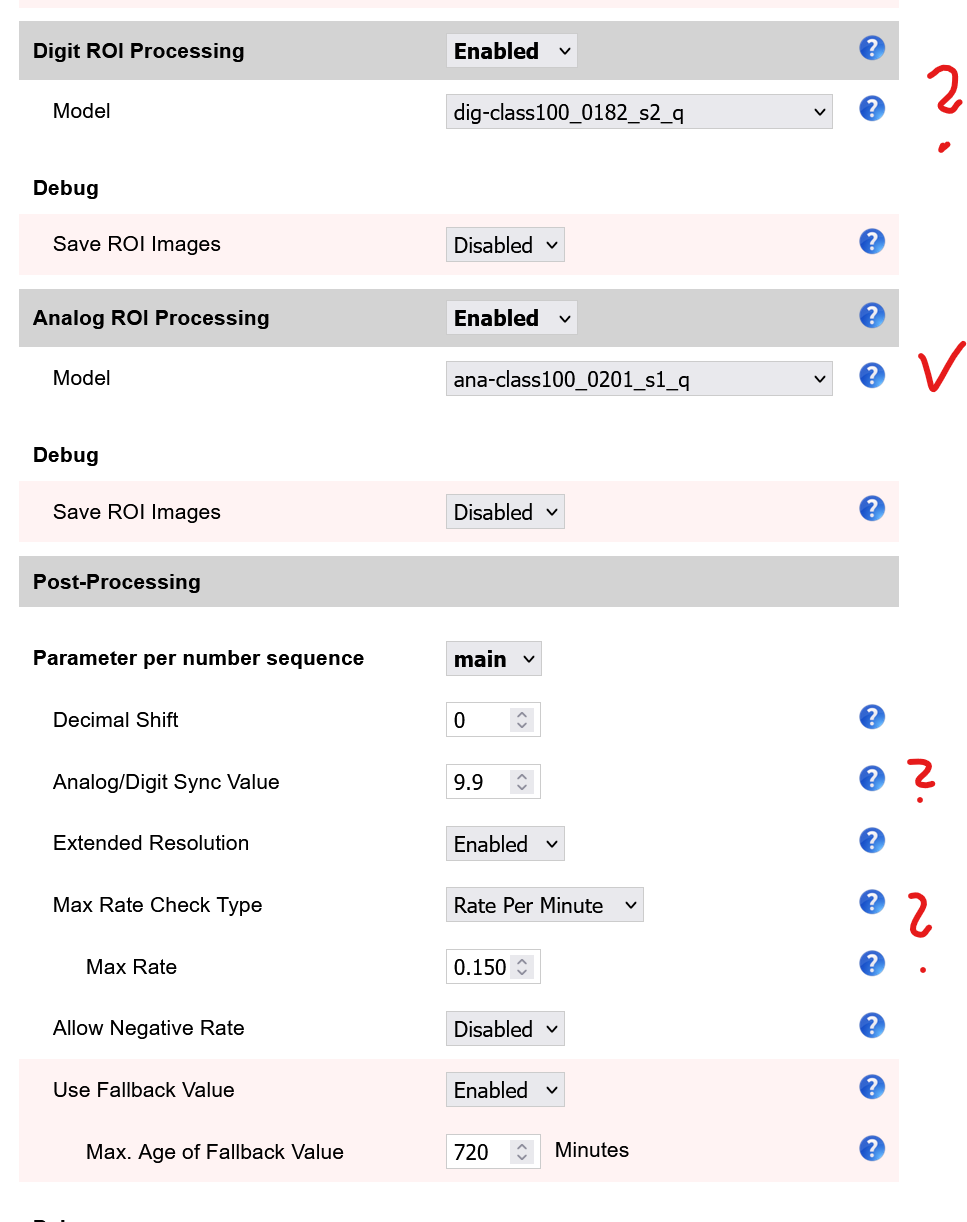
Task: Open help for Digit ROI Processing
Action: click(x=872, y=48)
